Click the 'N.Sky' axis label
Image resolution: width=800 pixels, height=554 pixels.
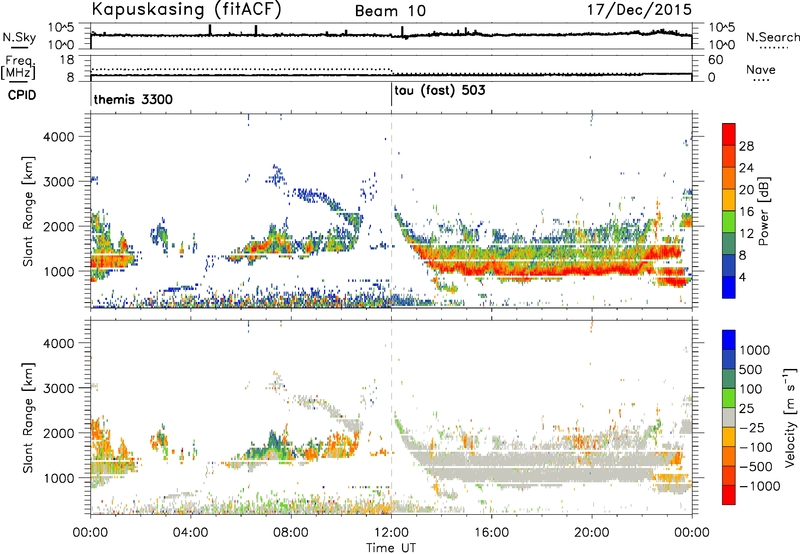19,37
